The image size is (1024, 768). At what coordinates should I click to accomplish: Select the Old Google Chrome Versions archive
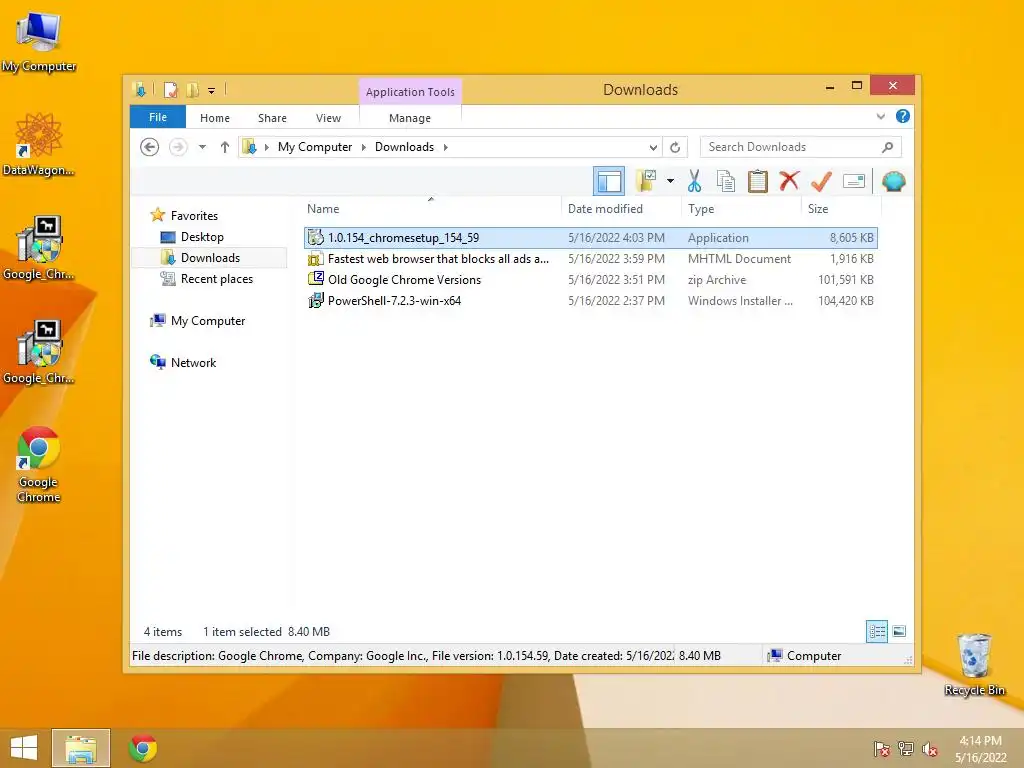click(x=590, y=280)
